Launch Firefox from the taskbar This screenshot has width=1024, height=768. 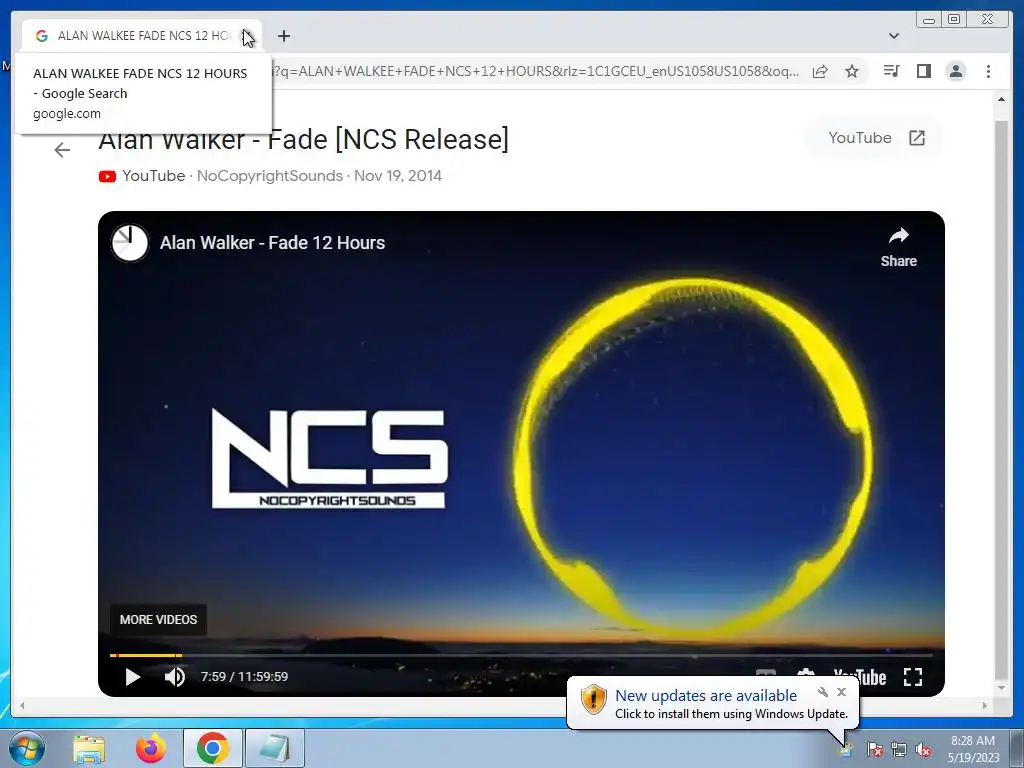151,748
